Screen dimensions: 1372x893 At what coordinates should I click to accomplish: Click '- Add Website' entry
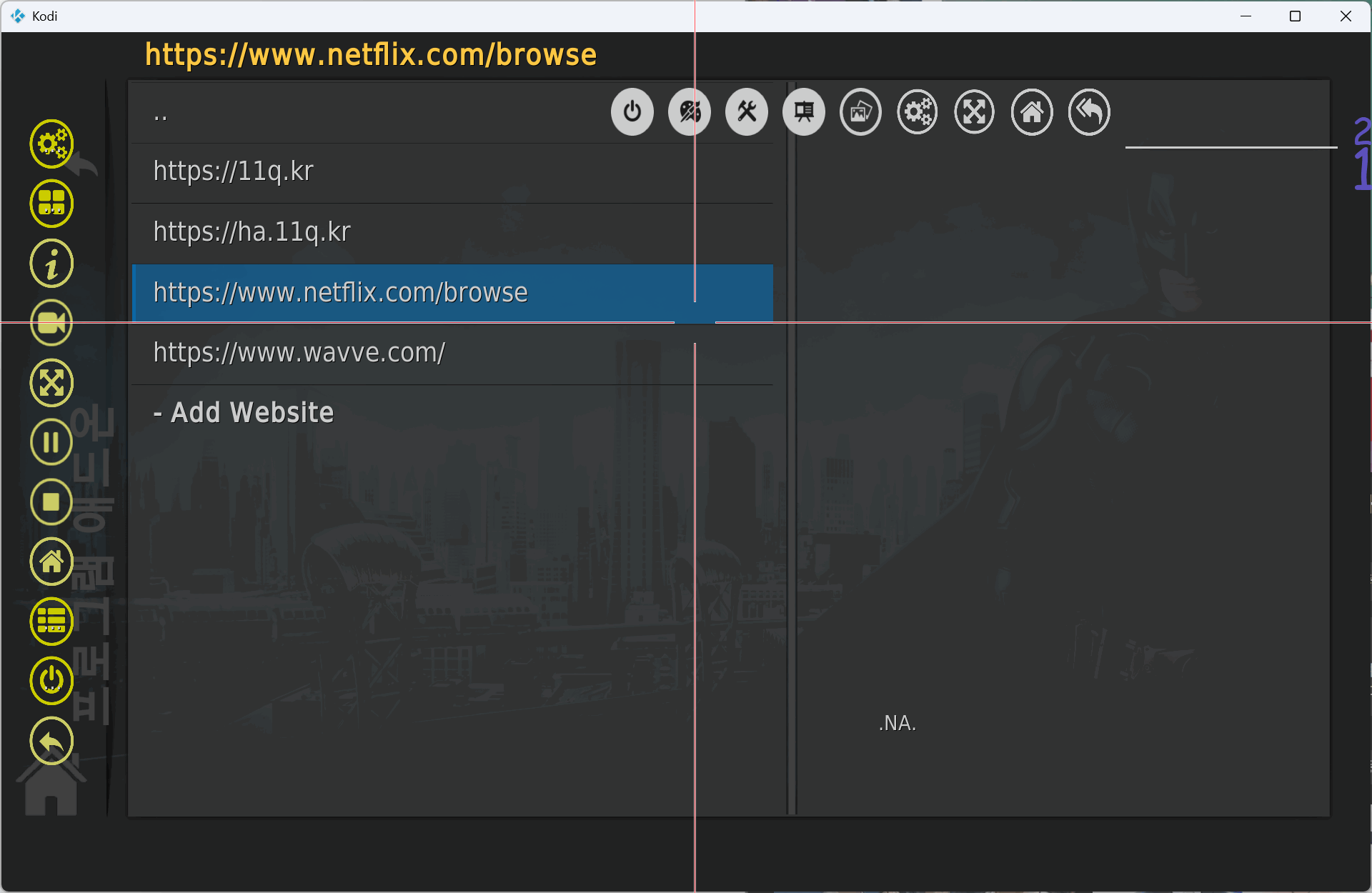[452, 414]
